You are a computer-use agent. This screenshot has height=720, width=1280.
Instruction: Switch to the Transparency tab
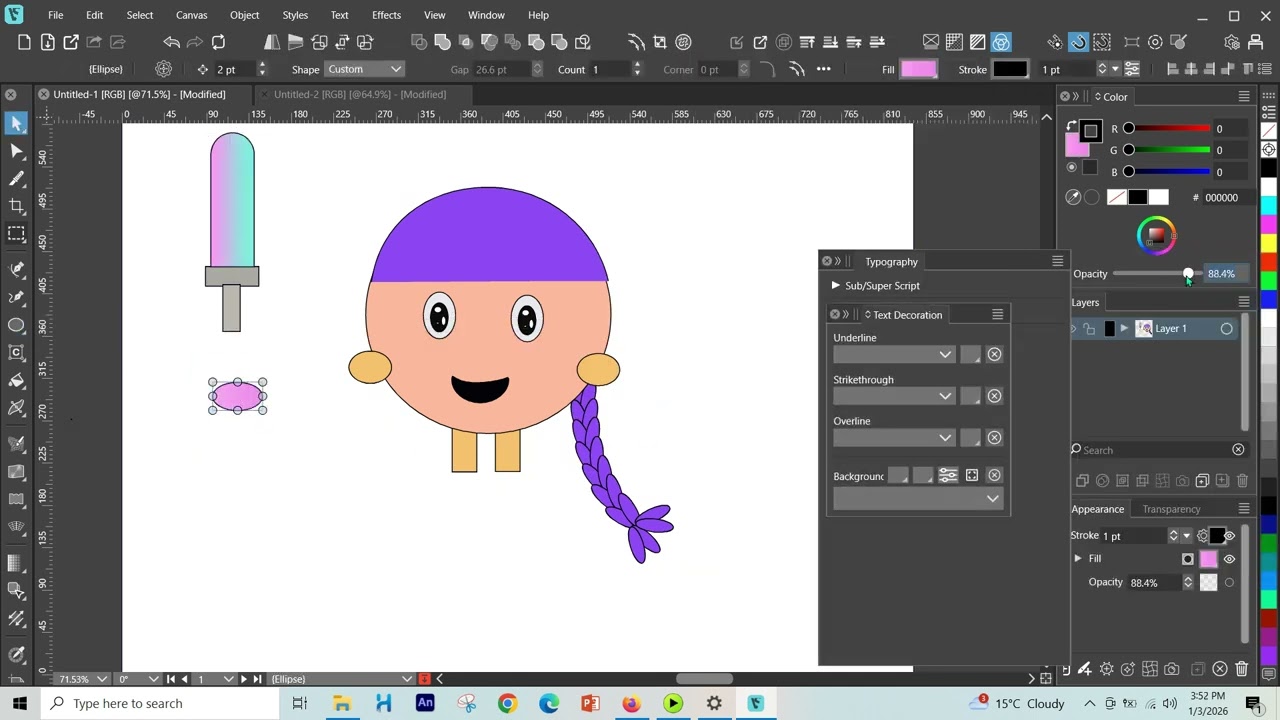pyautogui.click(x=1171, y=509)
